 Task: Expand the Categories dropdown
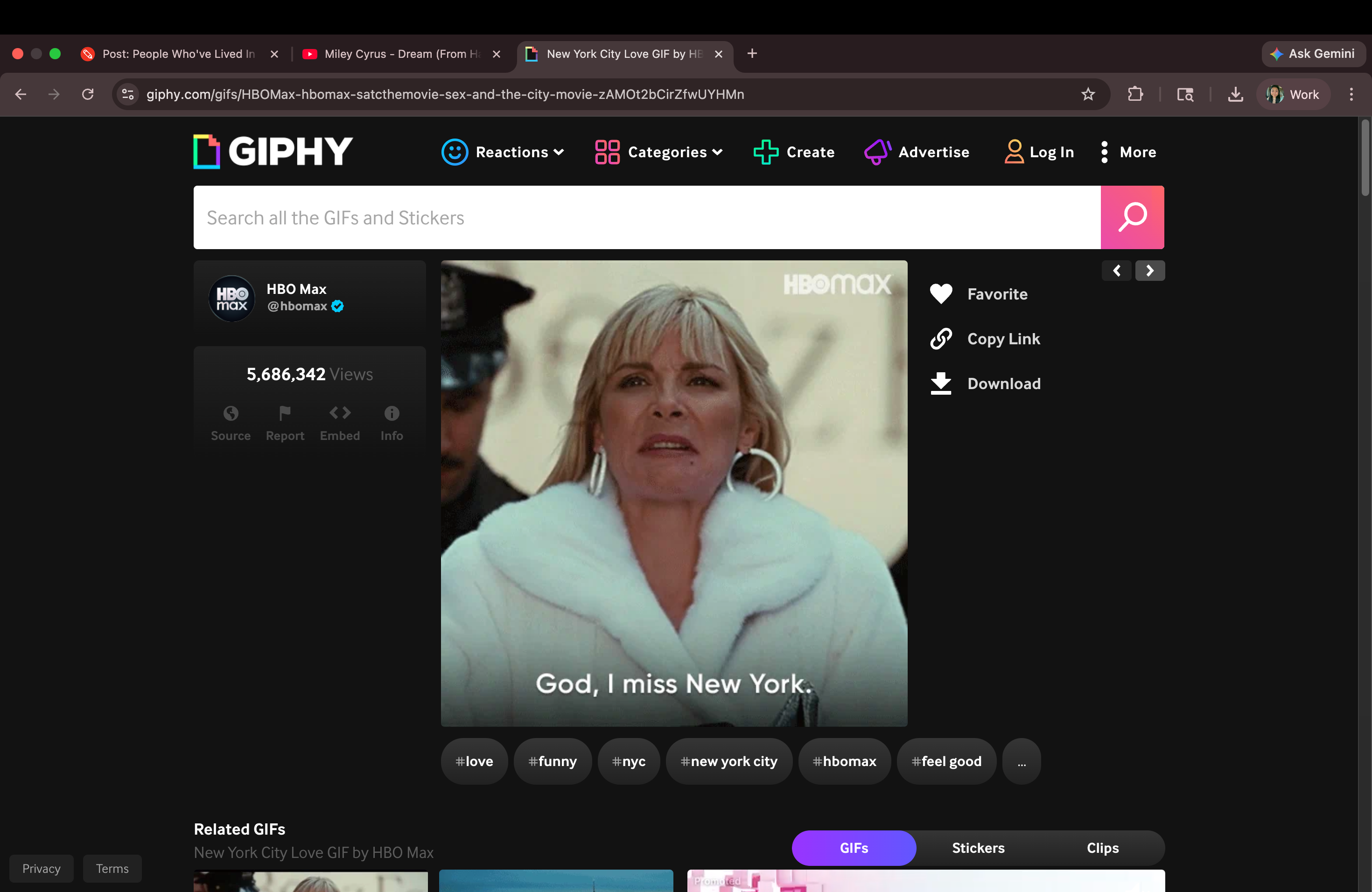[x=658, y=152]
